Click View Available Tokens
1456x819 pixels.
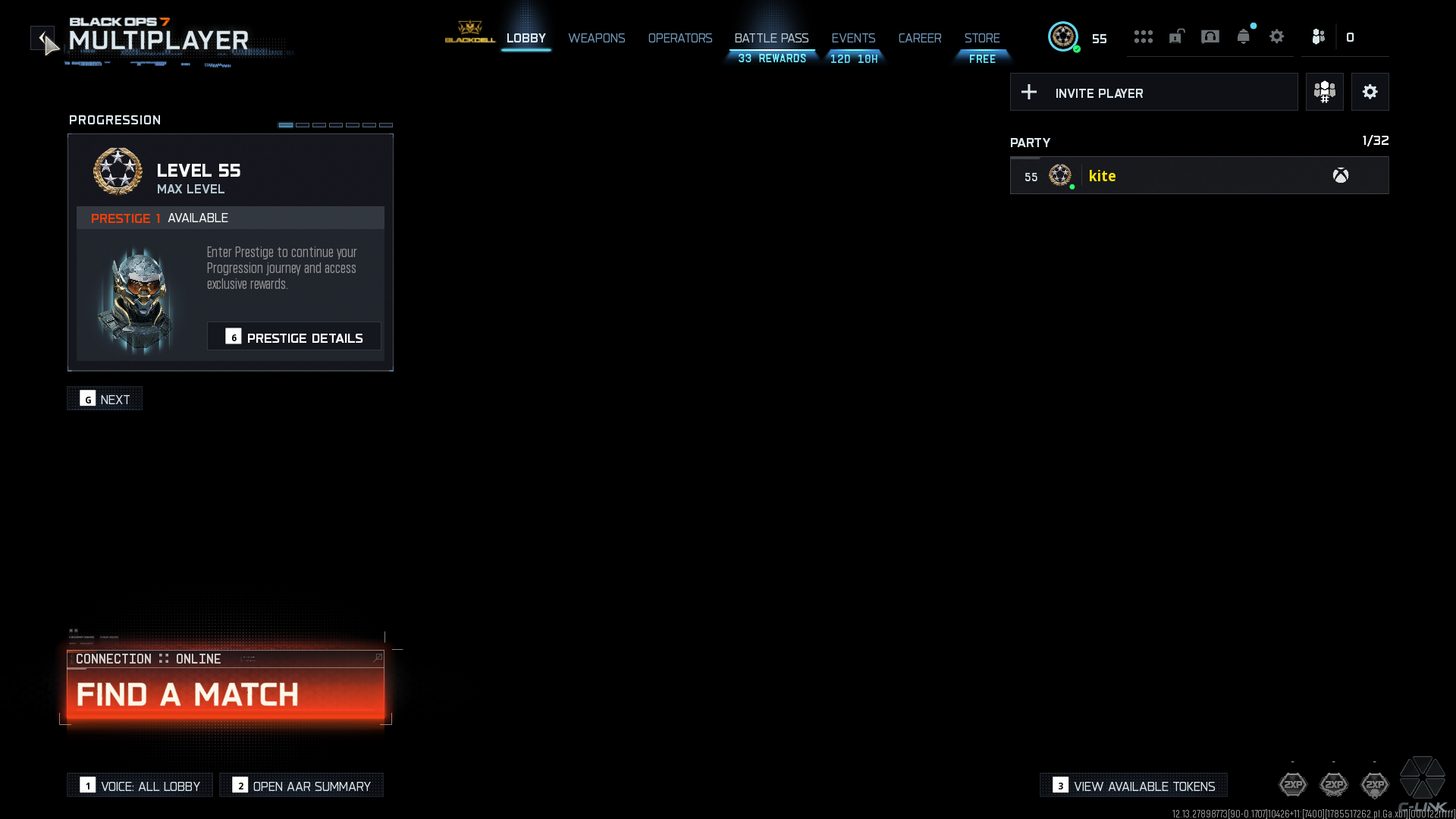[1134, 786]
